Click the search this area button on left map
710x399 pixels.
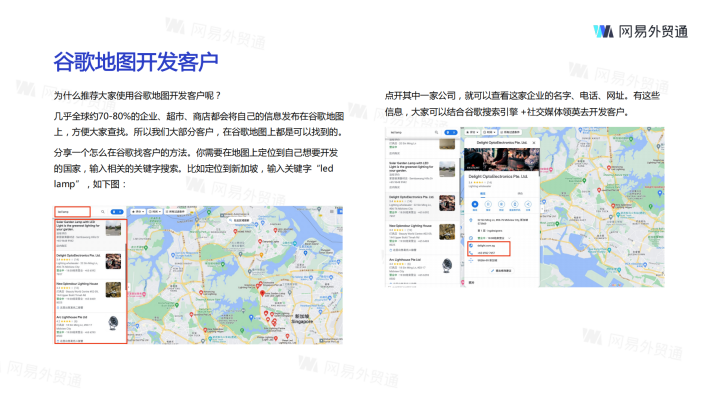[240, 221]
